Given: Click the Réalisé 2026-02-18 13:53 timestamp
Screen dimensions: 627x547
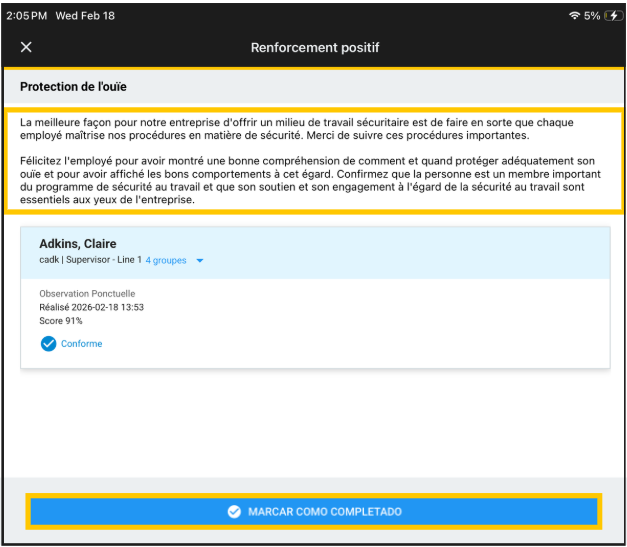Looking at the screenshot, I should [91, 307].
